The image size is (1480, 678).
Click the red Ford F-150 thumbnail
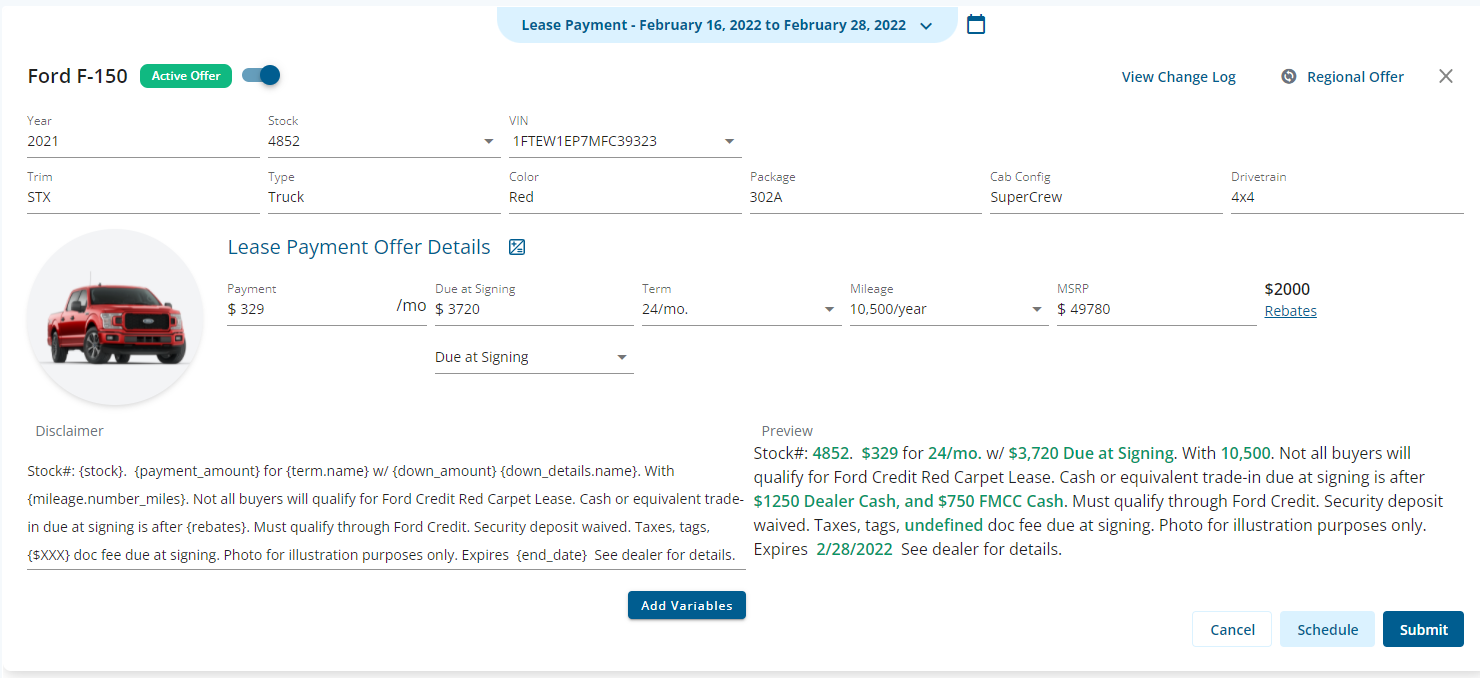(115, 317)
